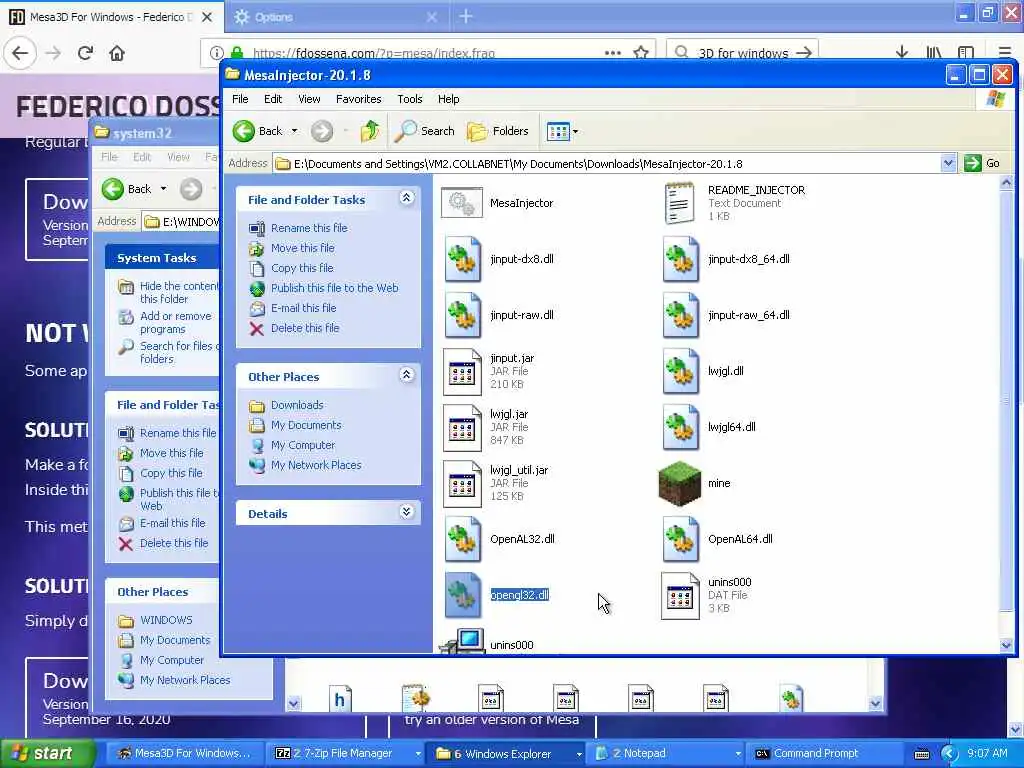Open Downloads under Other Places
This screenshot has height=768, width=1024.
297,406
